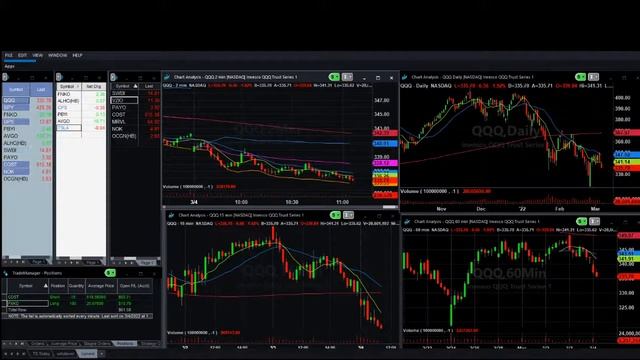Open gray interval link dropdown on Daily chart
640x360 pixels.
593,77
